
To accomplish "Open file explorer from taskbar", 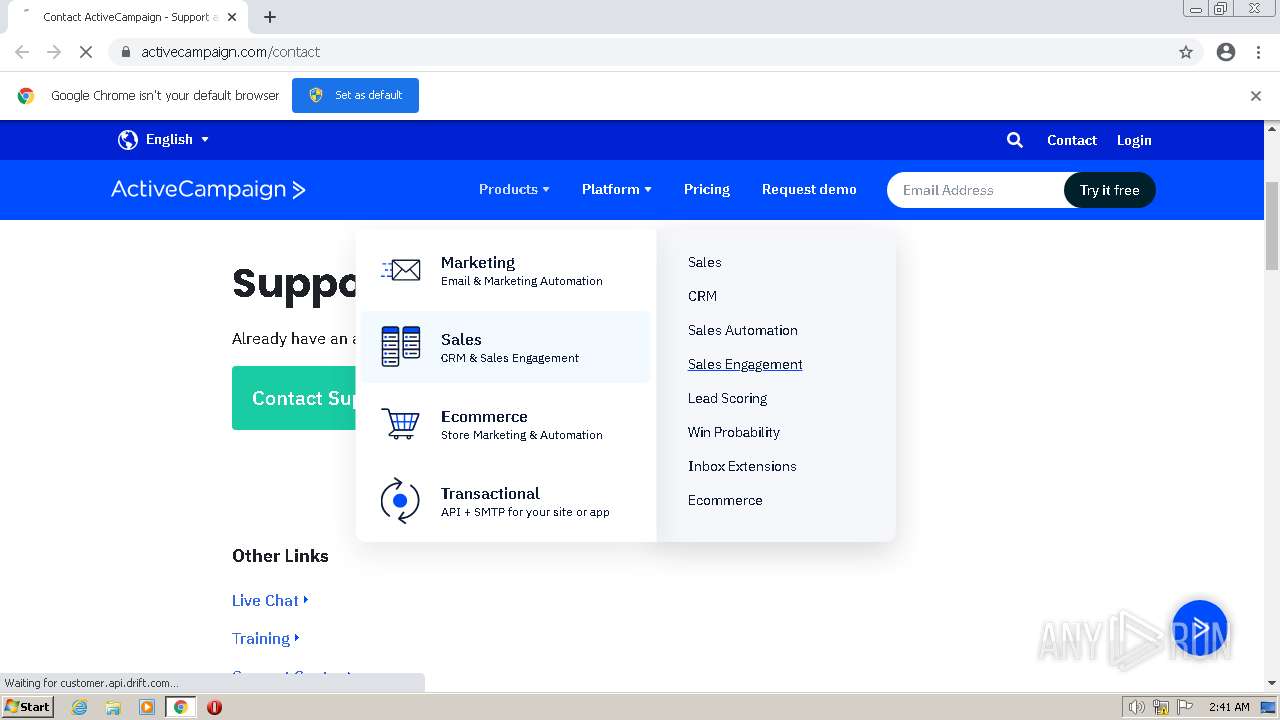I will (113, 707).
